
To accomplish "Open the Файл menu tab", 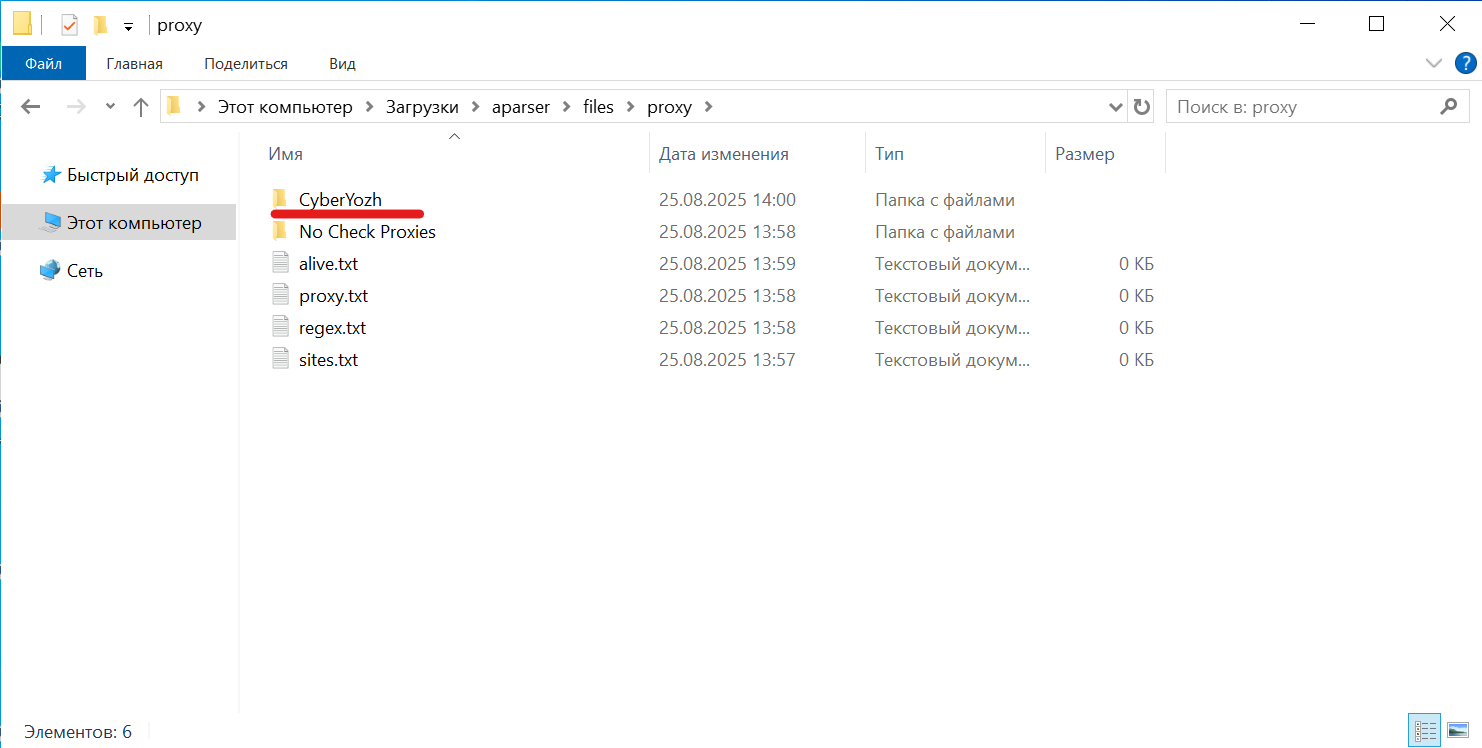I will click(x=43, y=64).
